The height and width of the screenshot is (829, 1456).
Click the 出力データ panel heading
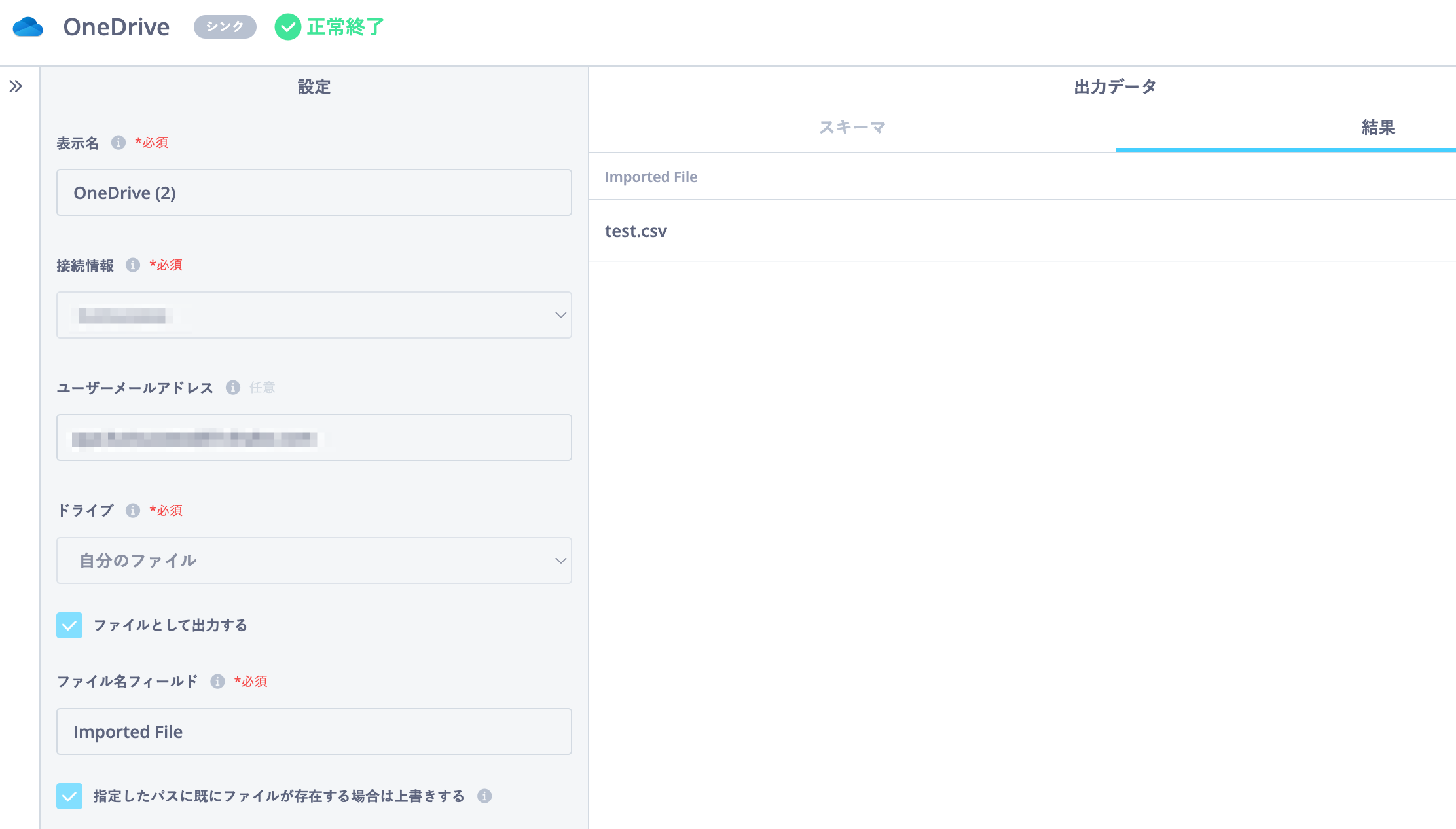coord(1116,86)
